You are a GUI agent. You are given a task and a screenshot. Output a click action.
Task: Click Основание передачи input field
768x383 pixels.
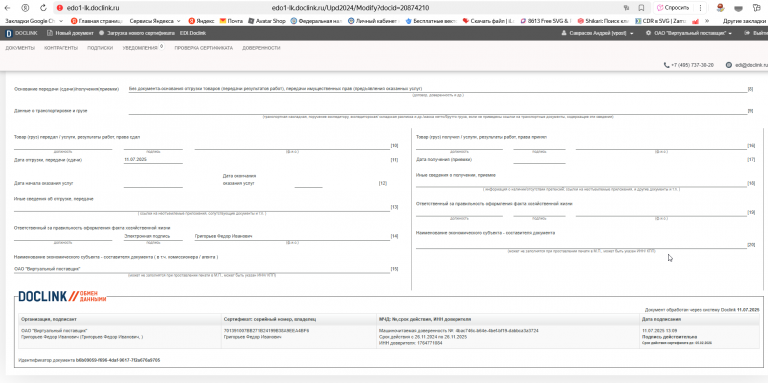[x=437, y=89]
